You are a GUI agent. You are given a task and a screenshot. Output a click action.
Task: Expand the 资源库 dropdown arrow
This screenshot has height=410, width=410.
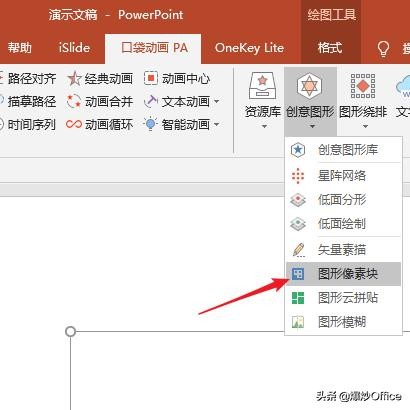(264, 126)
